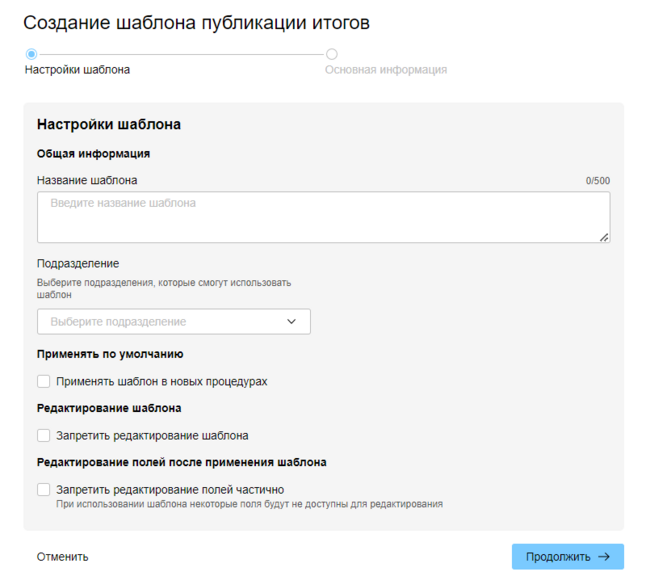This screenshot has width=650, height=576.
Task: Expand the dropdown using its chevron arrow
Action: [292, 322]
